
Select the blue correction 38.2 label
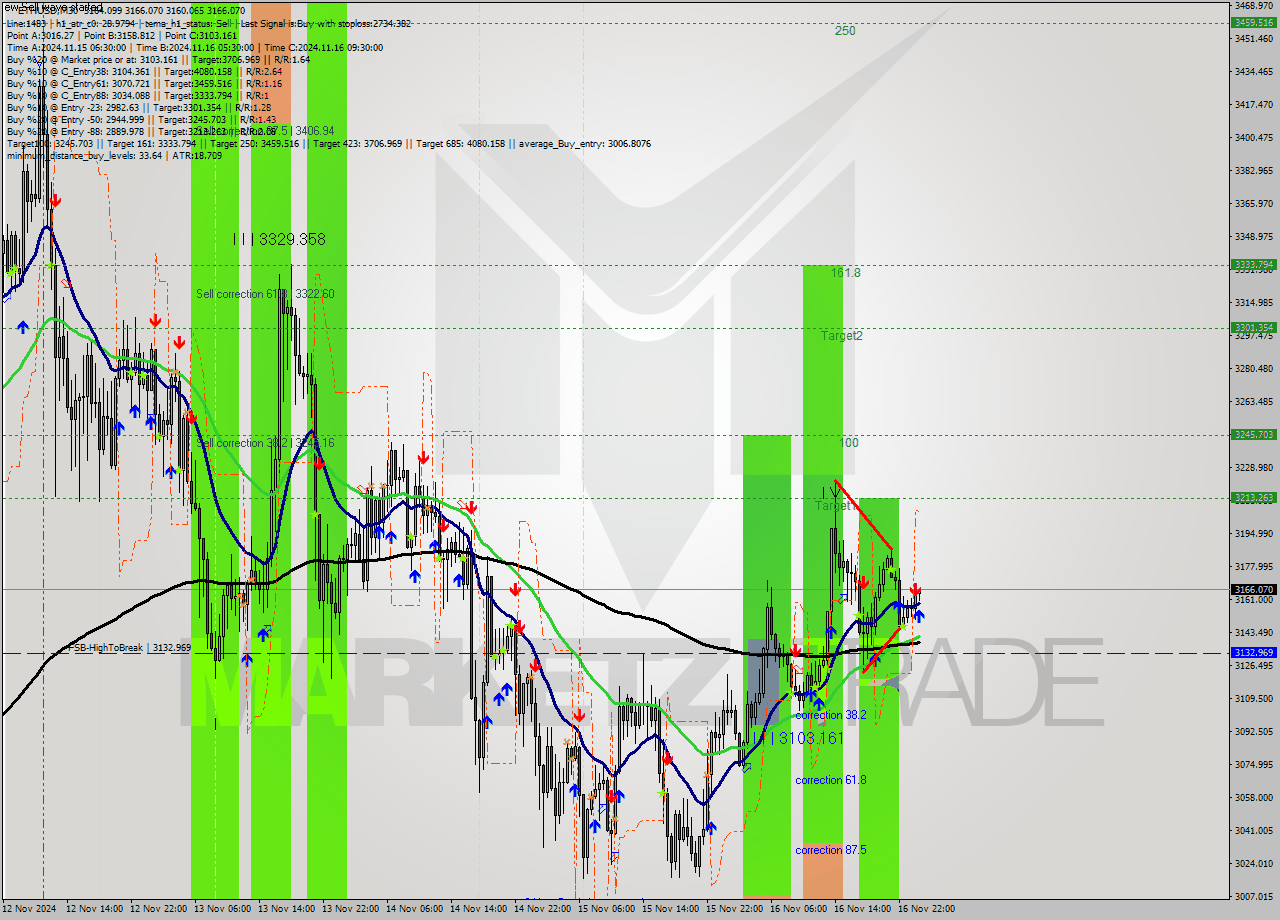831,715
